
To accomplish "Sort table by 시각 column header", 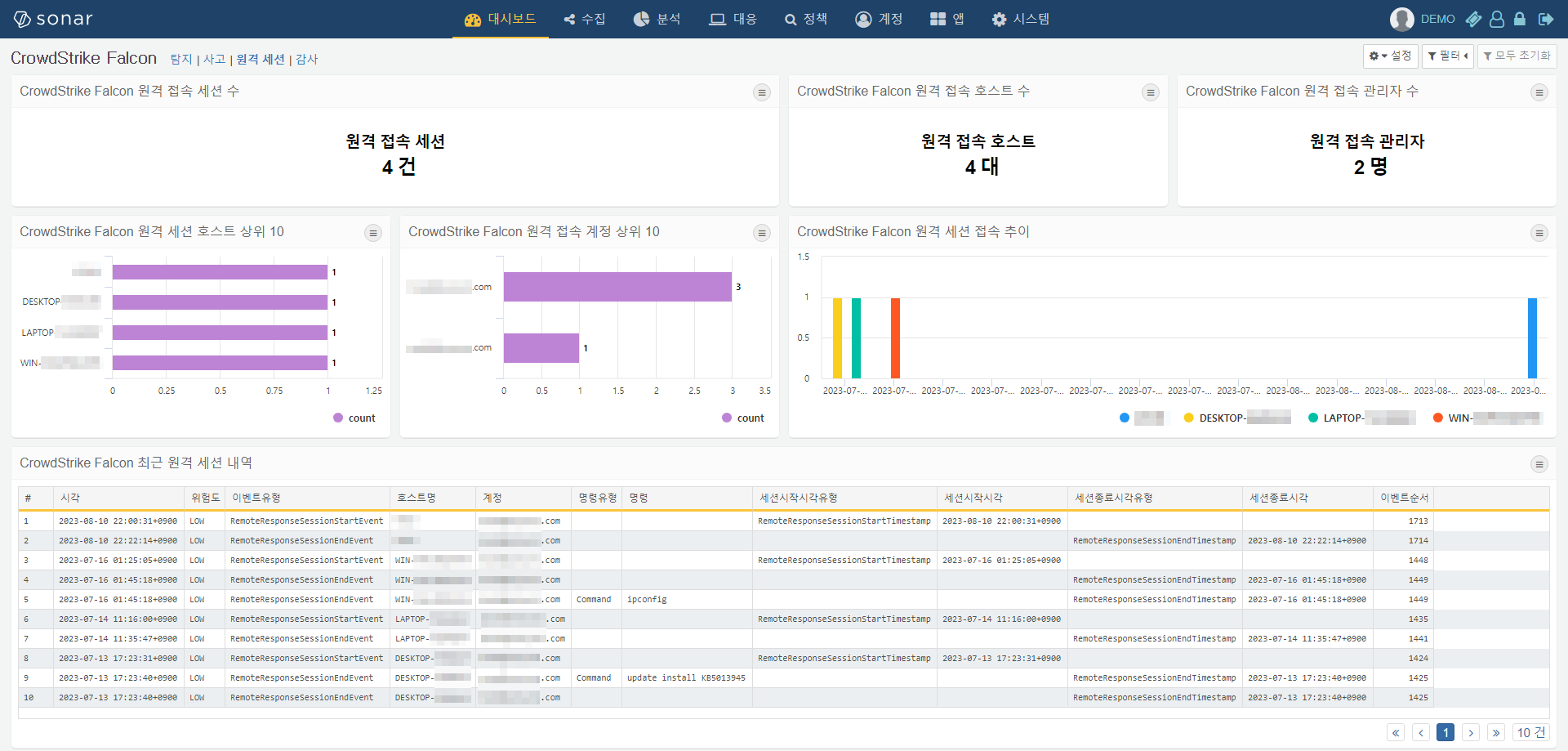I will coord(119,498).
